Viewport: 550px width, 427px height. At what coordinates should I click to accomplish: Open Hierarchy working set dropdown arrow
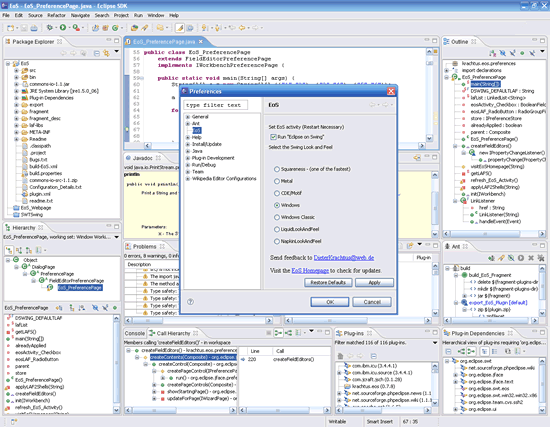(x=116, y=237)
